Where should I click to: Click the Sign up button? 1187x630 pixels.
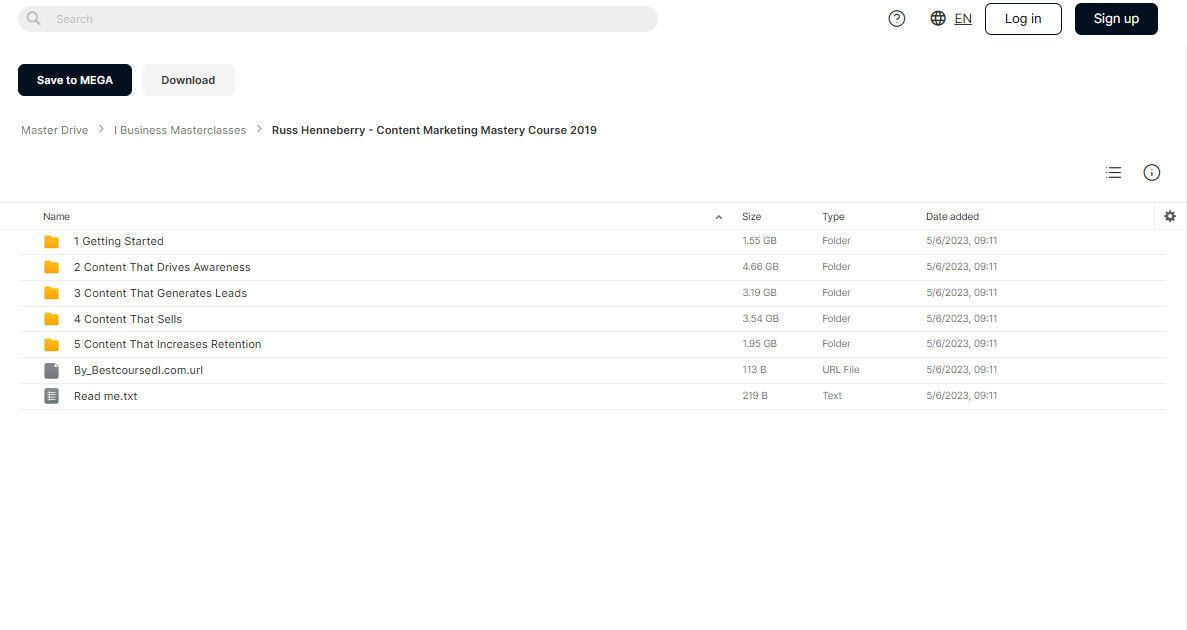1116,19
